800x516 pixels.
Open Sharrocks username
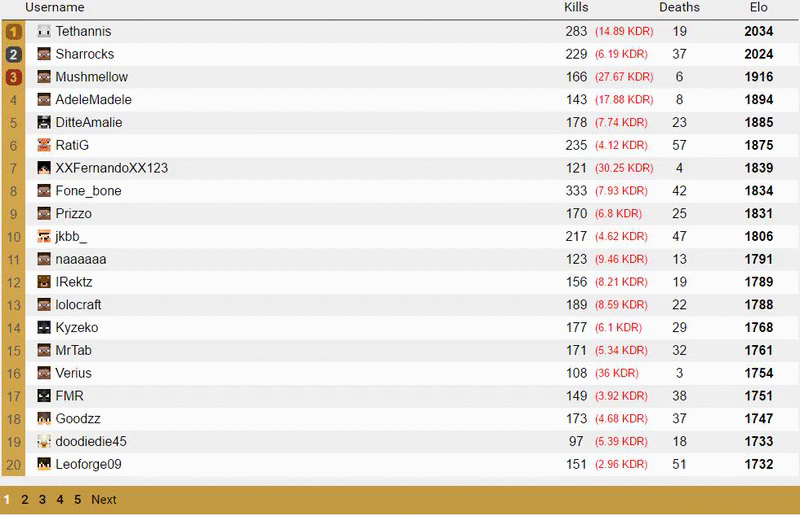click(x=85, y=54)
